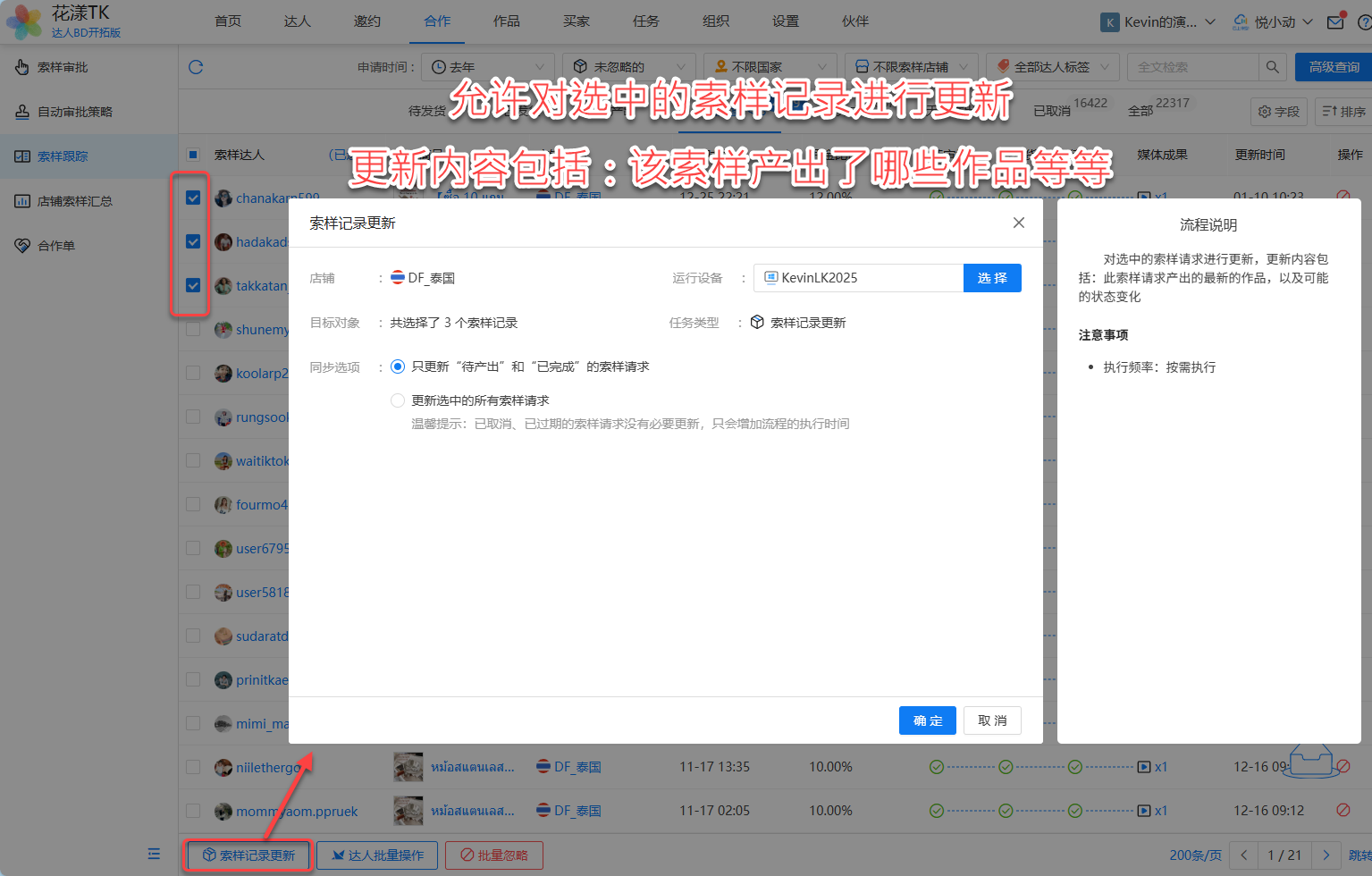Expand the 申请时间 去年 dropdown
Image resolution: width=1372 pixels, height=876 pixels.
(x=488, y=67)
